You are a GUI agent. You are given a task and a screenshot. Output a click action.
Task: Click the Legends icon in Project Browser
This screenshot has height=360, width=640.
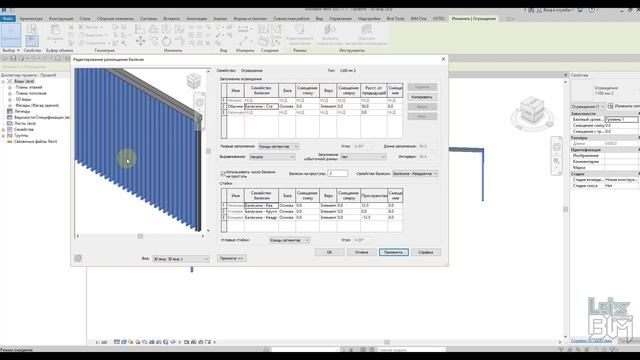coord(10,111)
